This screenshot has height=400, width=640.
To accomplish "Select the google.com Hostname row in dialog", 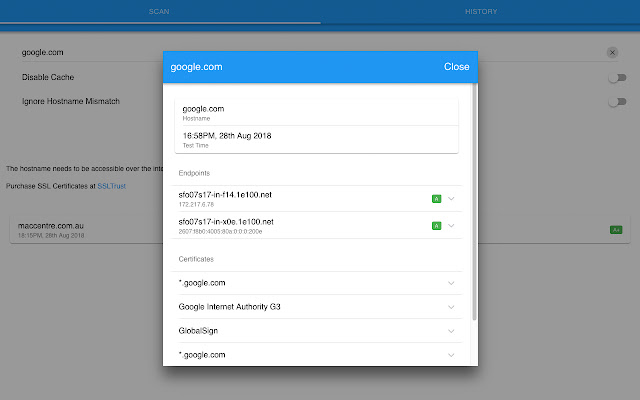I will click(x=316, y=112).
